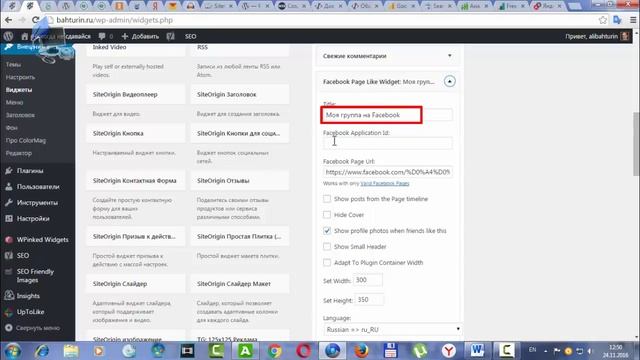Select SiteOrigin Контактная Форма widget

click(x=136, y=180)
